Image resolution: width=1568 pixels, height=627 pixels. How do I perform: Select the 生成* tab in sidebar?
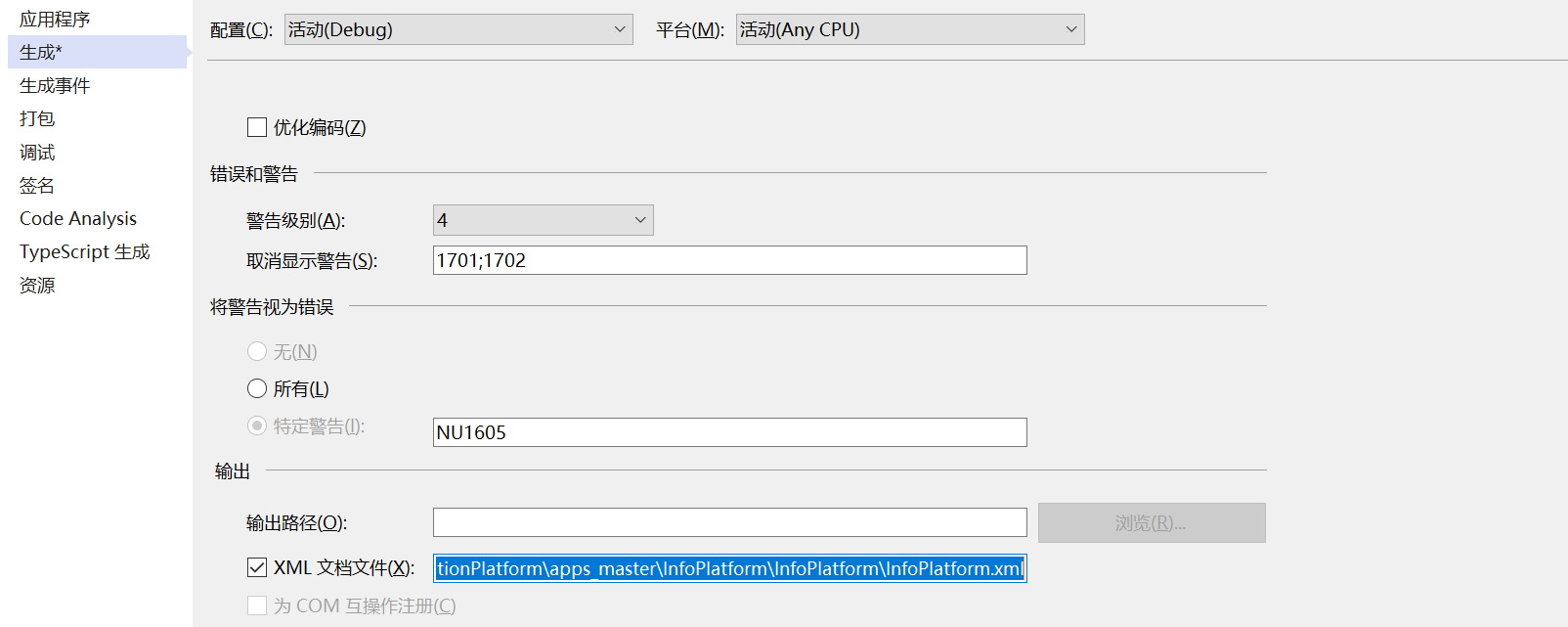tap(41, 53)
